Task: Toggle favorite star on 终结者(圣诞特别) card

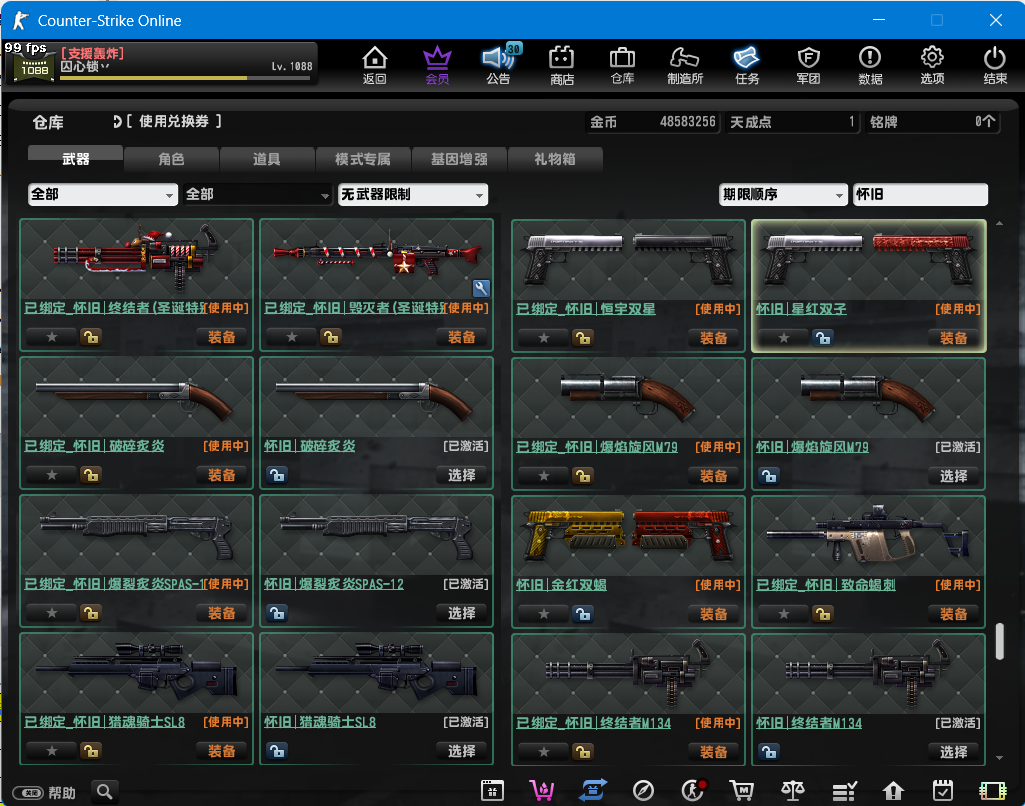Action: tap(52, 337)
